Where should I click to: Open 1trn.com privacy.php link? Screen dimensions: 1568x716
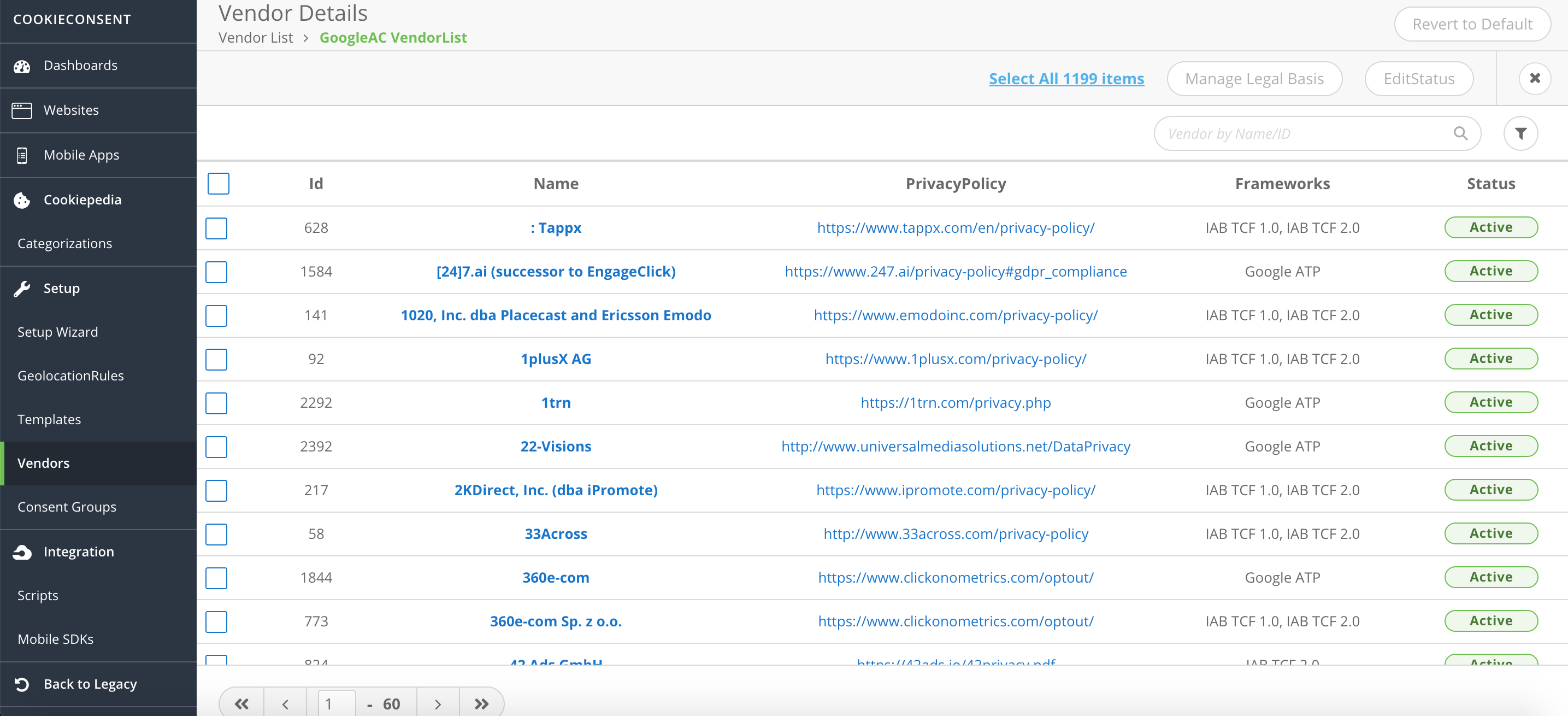(956, 403)
